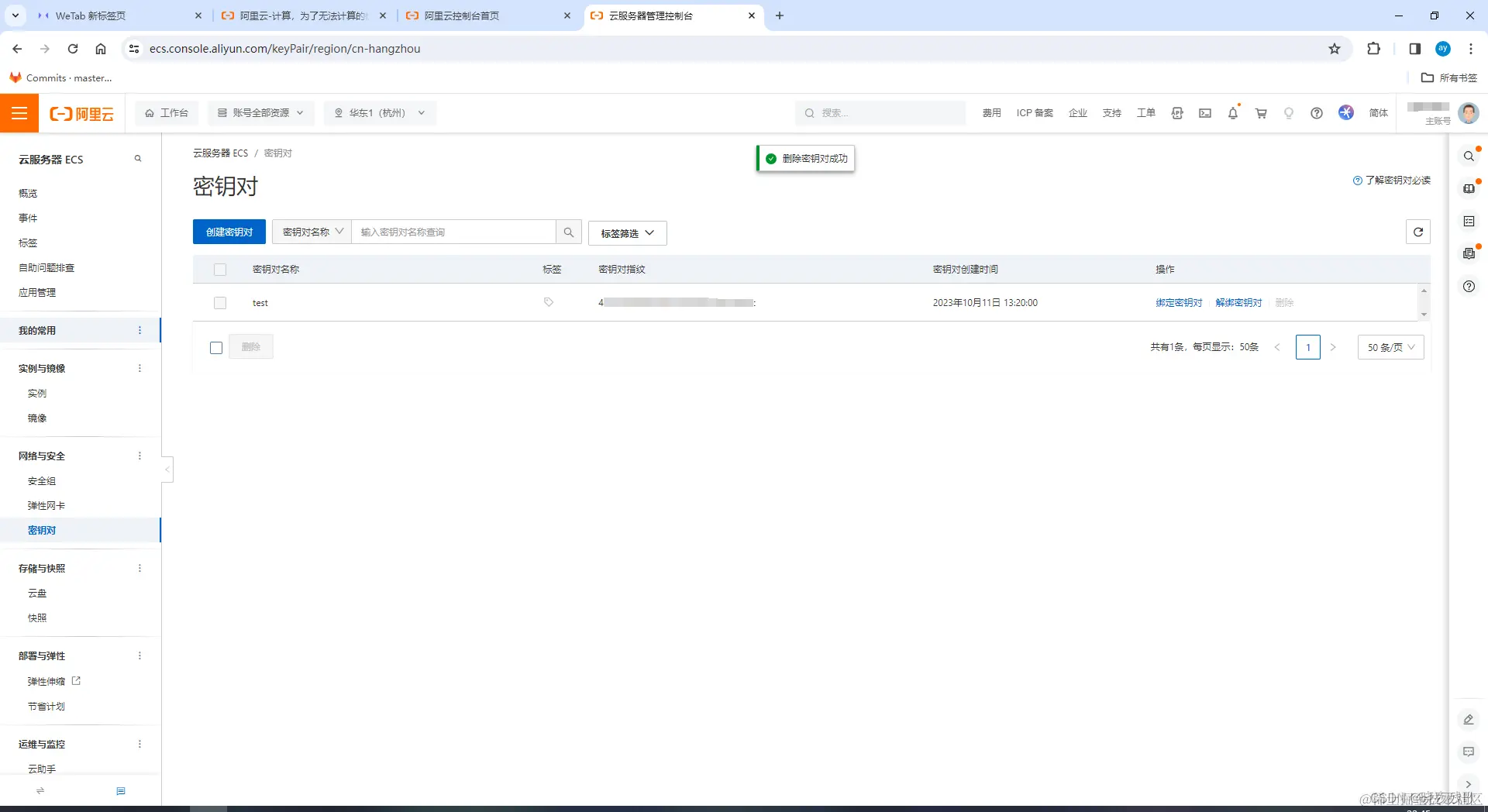Image resolution: width=1488 pixels, height=812 pixels.
Task: Open the top bar icon beside the ticket menu
Action: [1177, 113]
